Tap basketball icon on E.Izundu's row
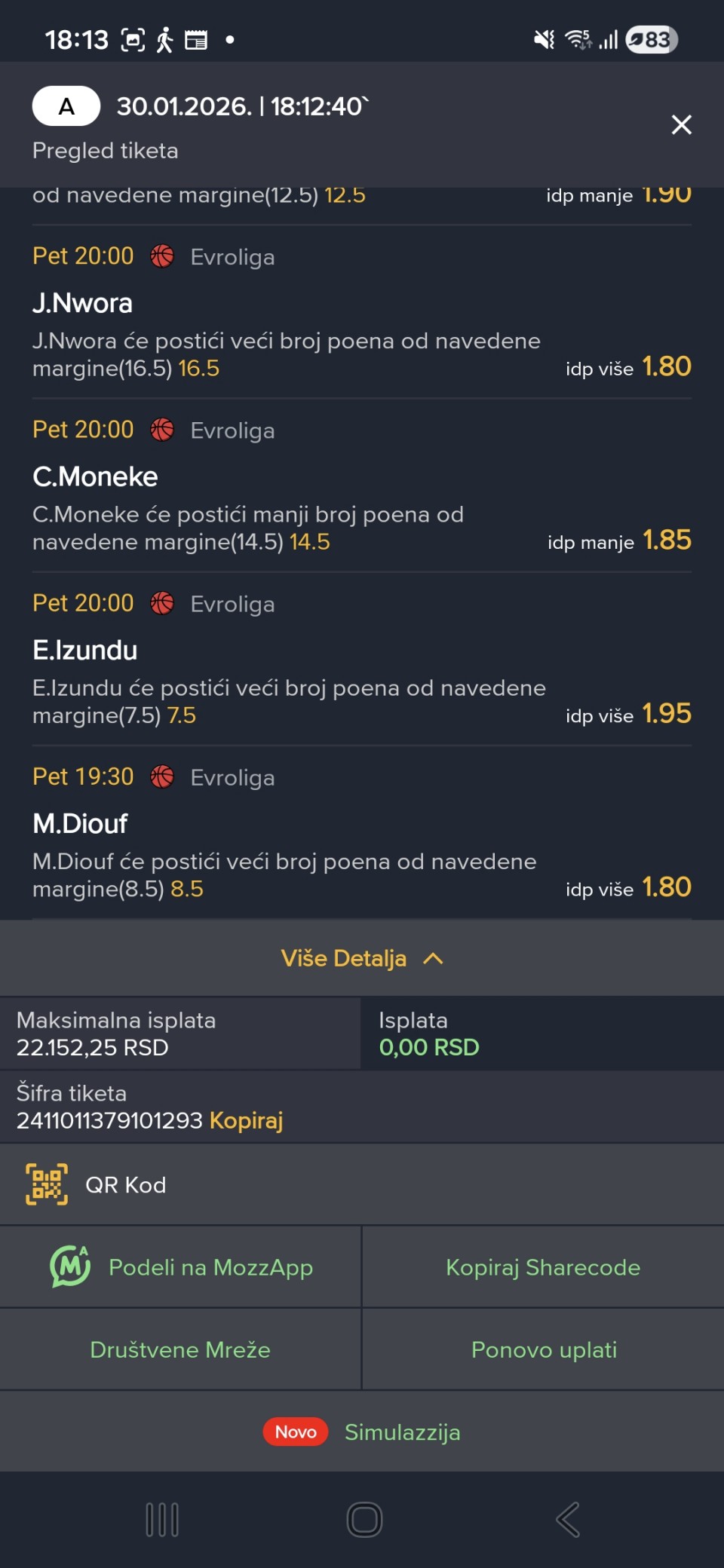The height and width of the screenshot is (1568, 724). coord(162,604)
